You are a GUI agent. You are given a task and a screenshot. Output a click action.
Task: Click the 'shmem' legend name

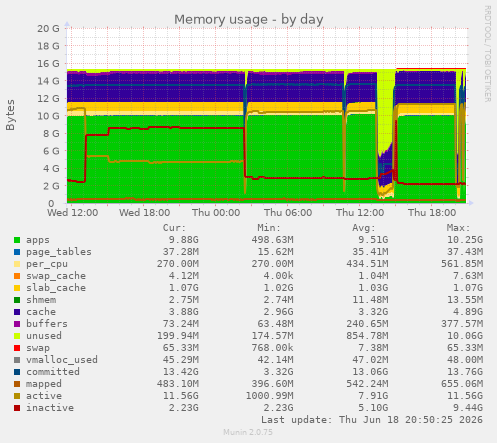click(x=41, y=300)
